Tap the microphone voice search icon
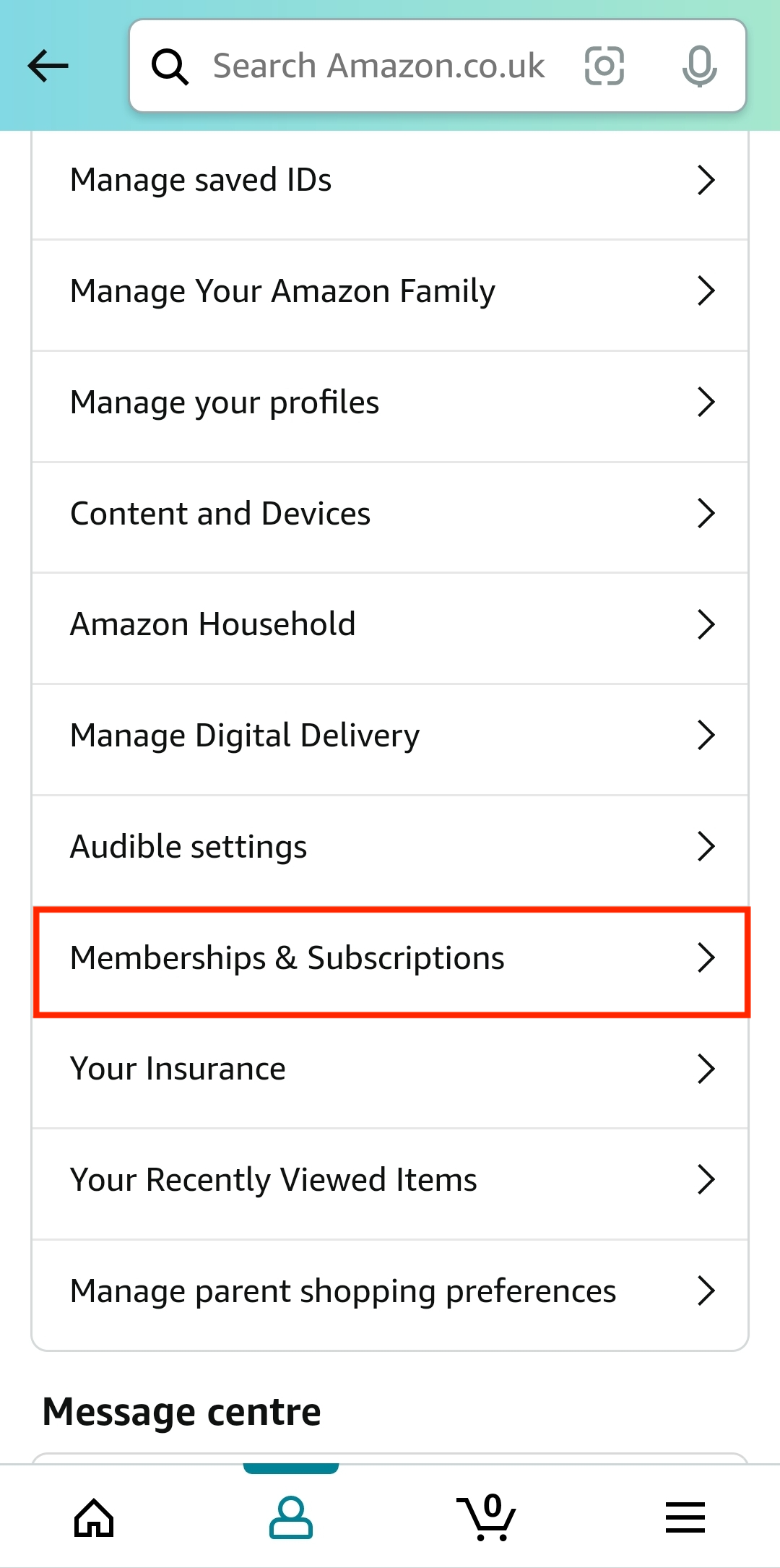Image resolution: width=780 pixels, height=1568 pixels. pos(699,66)
